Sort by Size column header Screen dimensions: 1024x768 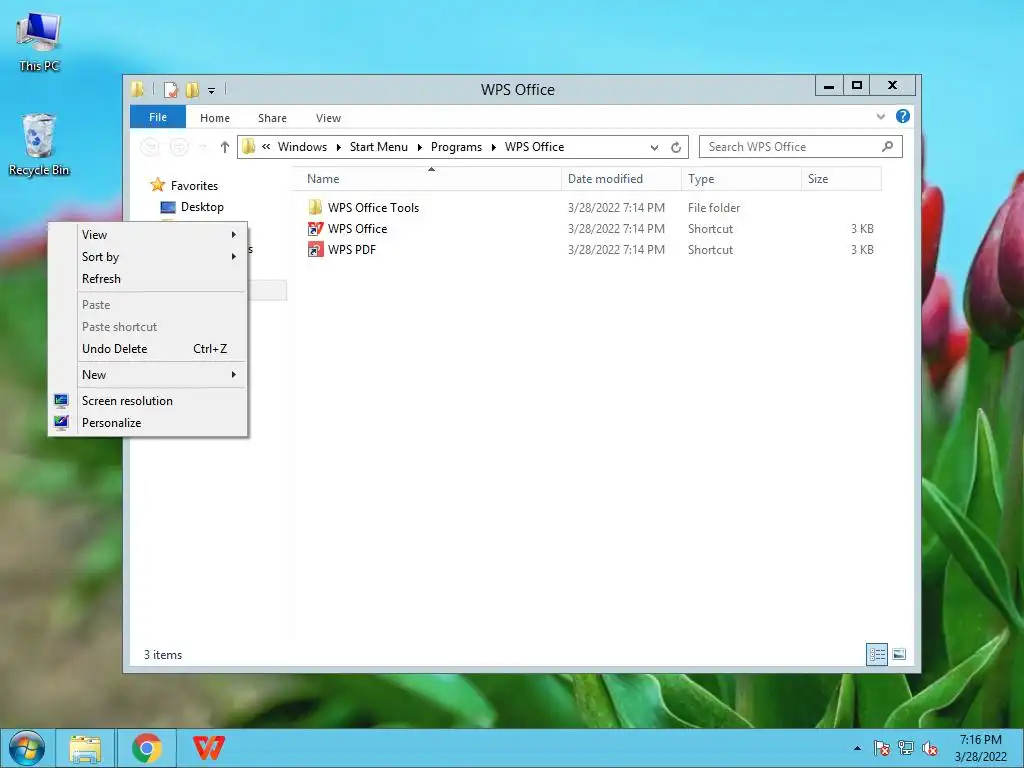point(841,179)
